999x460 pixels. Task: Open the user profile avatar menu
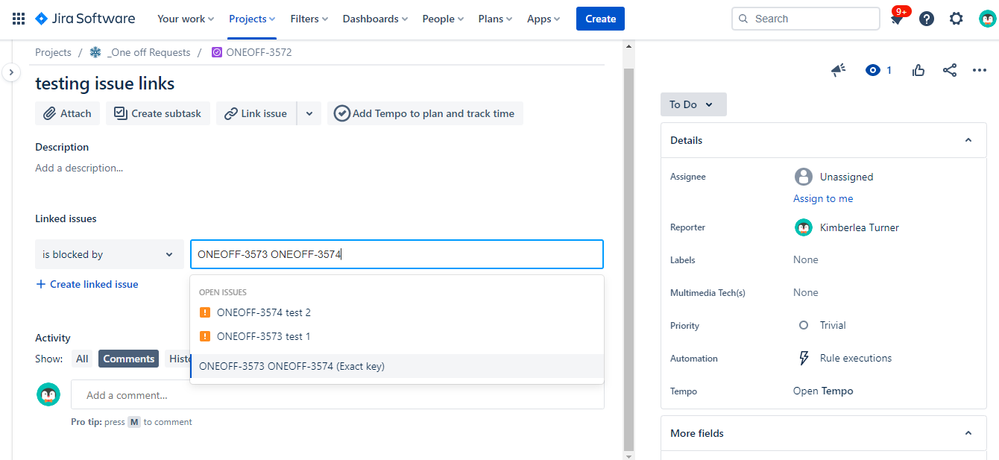click(x=987, y=18)
